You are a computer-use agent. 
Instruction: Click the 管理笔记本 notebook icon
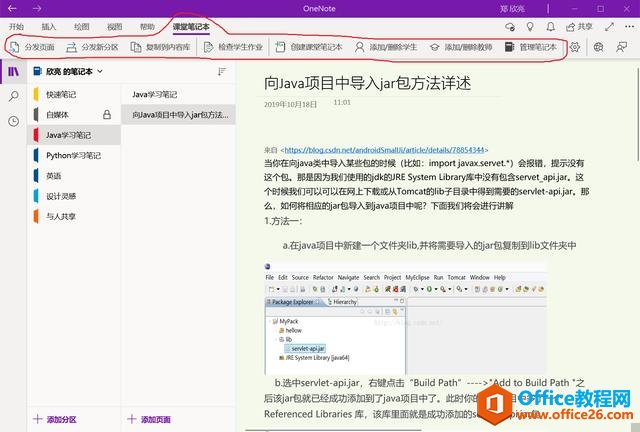coord(509,47)
